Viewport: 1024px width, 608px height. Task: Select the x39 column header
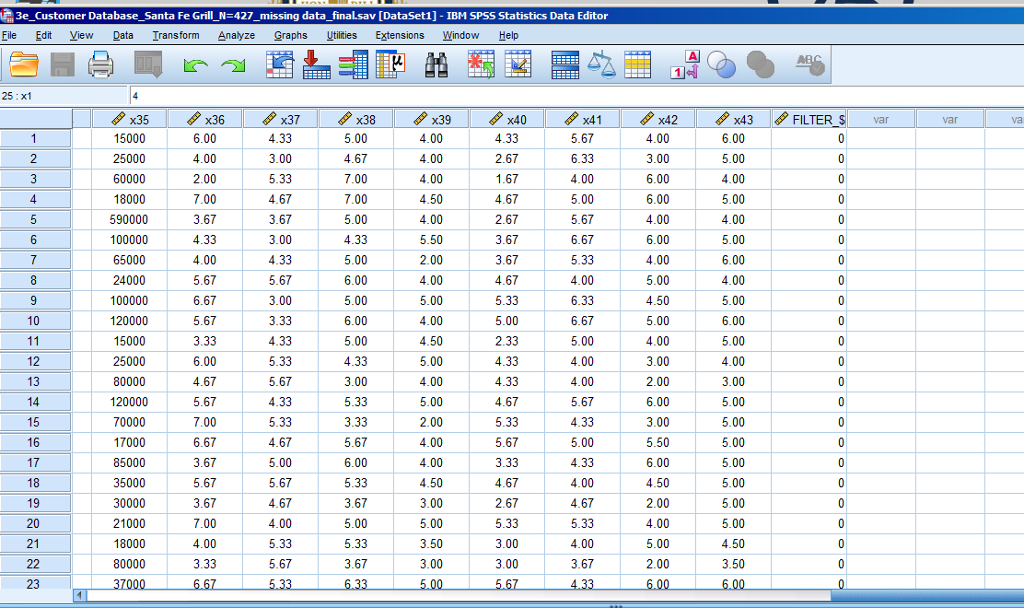click(x=432, y=120)
